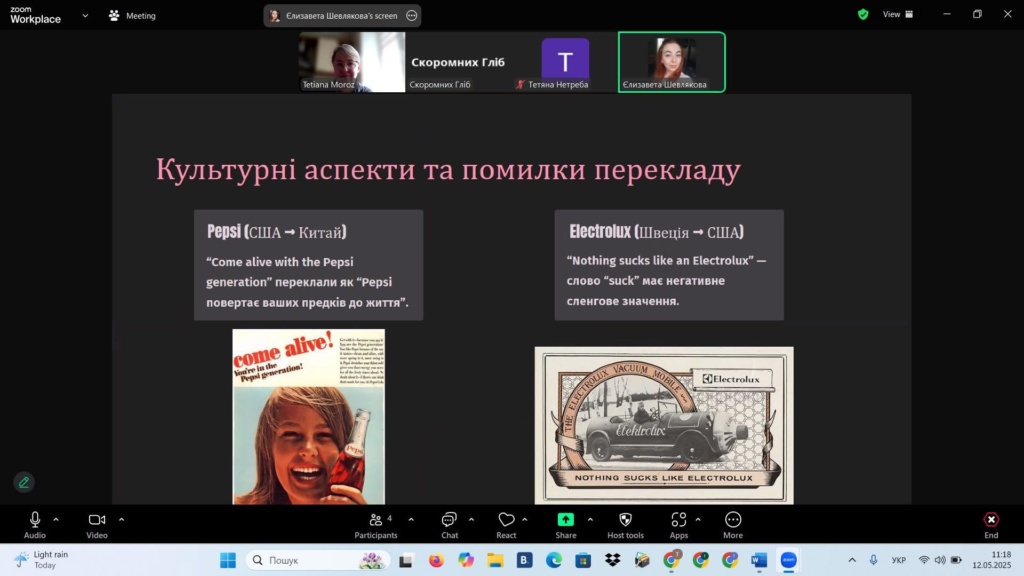
Task: Open Microsoft Word from the taskbar
Action: (759, 560)
